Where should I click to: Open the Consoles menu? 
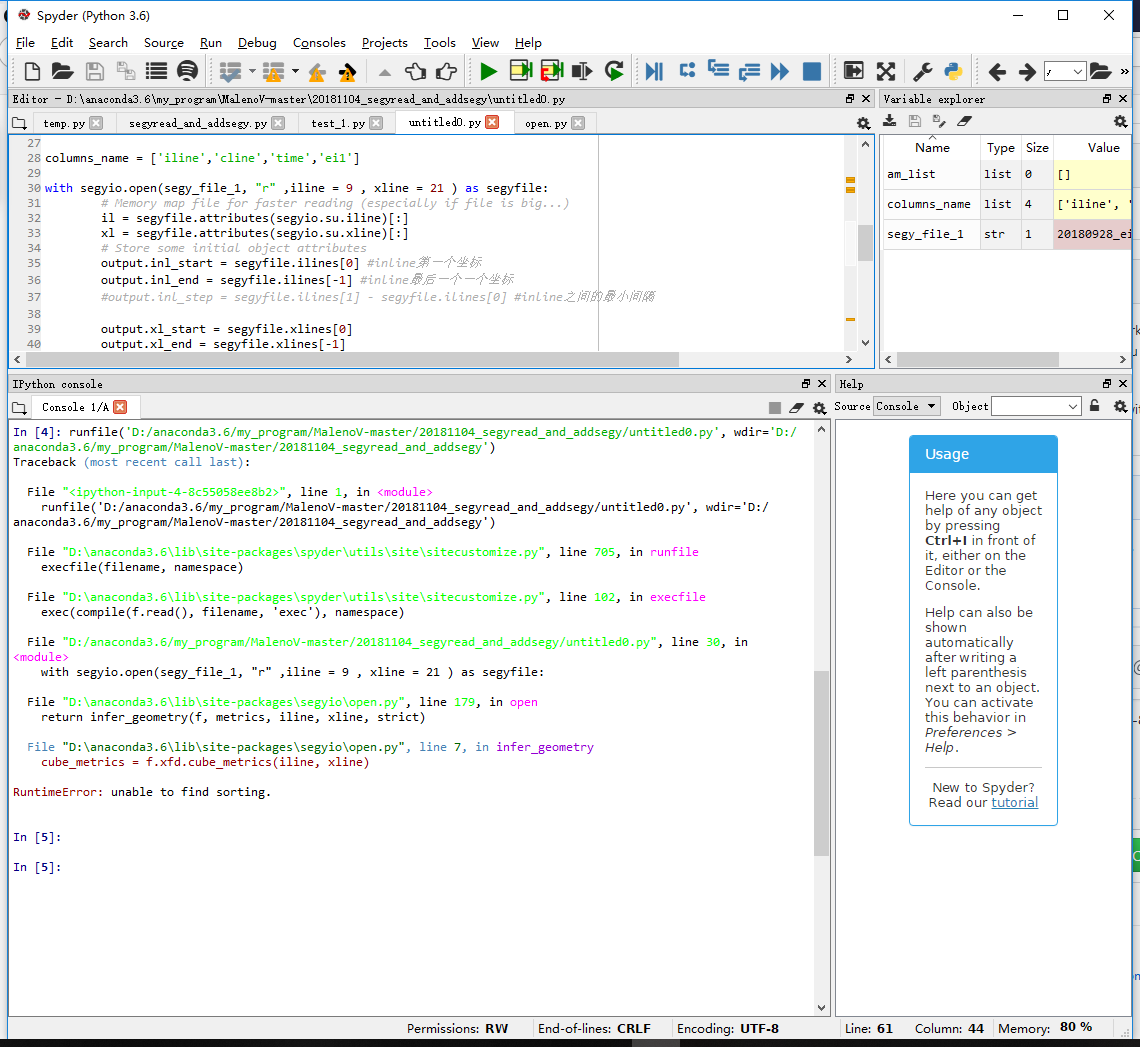coord(319,43)
